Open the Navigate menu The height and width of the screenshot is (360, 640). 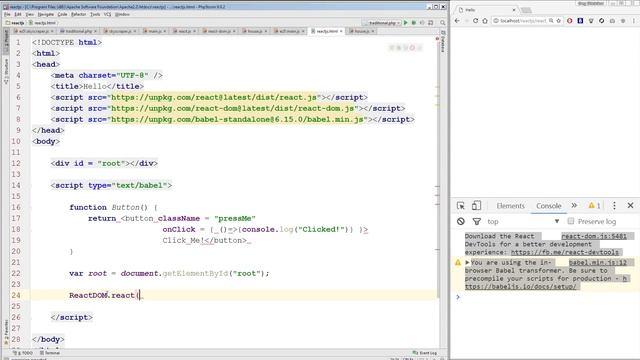click(x=45, y=14)
